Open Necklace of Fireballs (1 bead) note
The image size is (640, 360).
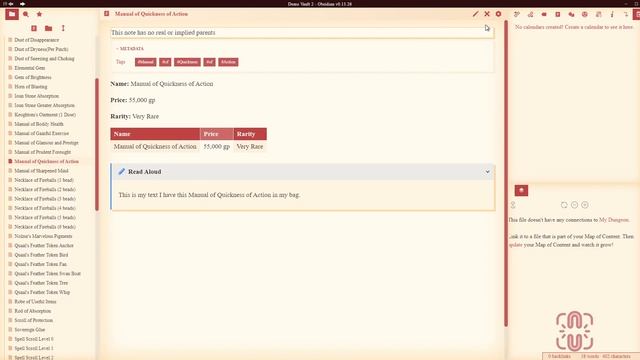pos(44,180)
